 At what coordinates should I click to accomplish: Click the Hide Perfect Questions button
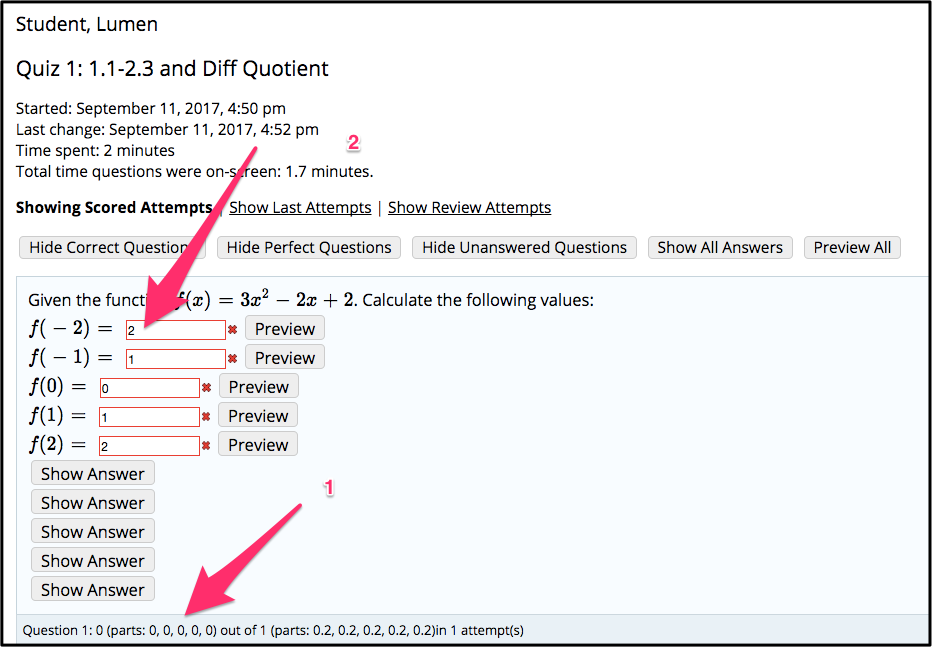308,247
